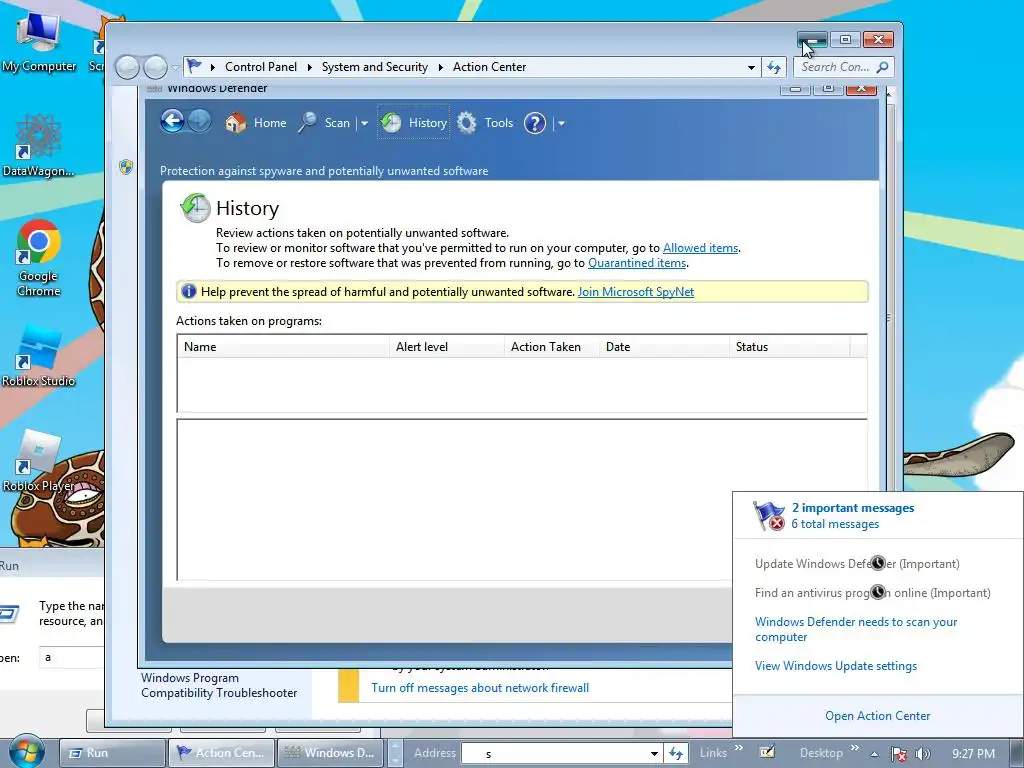Open Roblox Player desktop shortcut
The width and height of the screenshot is (1024, 768).
(39, 461)
